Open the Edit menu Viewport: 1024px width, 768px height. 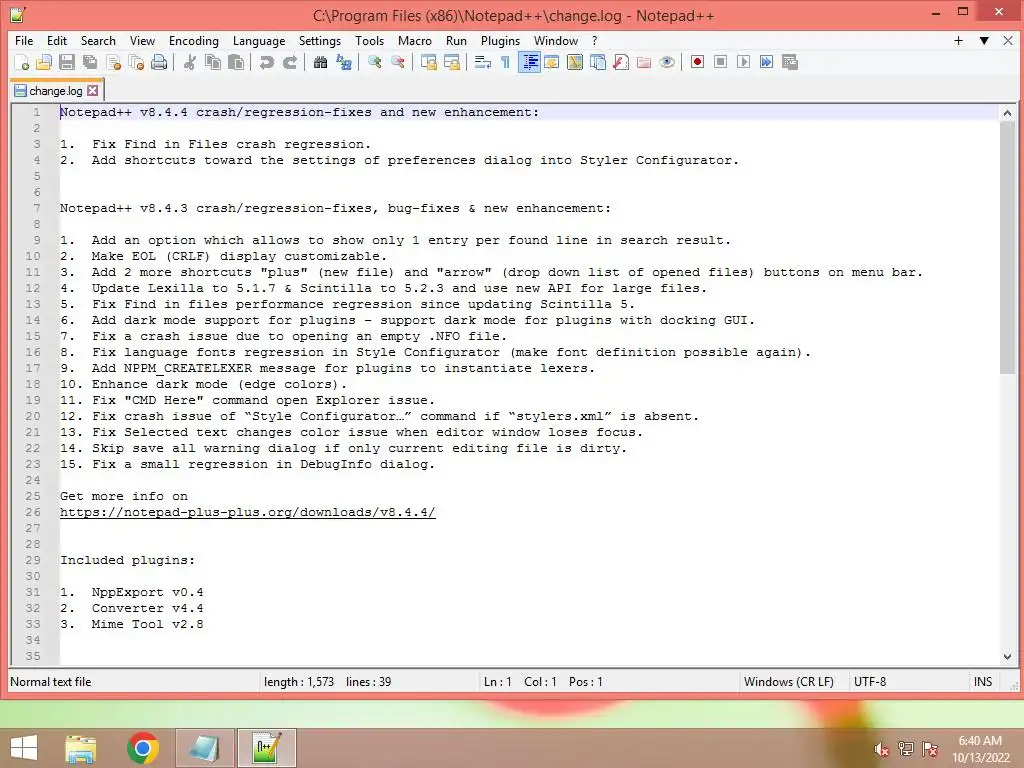pyautogui.click(x=57, y=40)
